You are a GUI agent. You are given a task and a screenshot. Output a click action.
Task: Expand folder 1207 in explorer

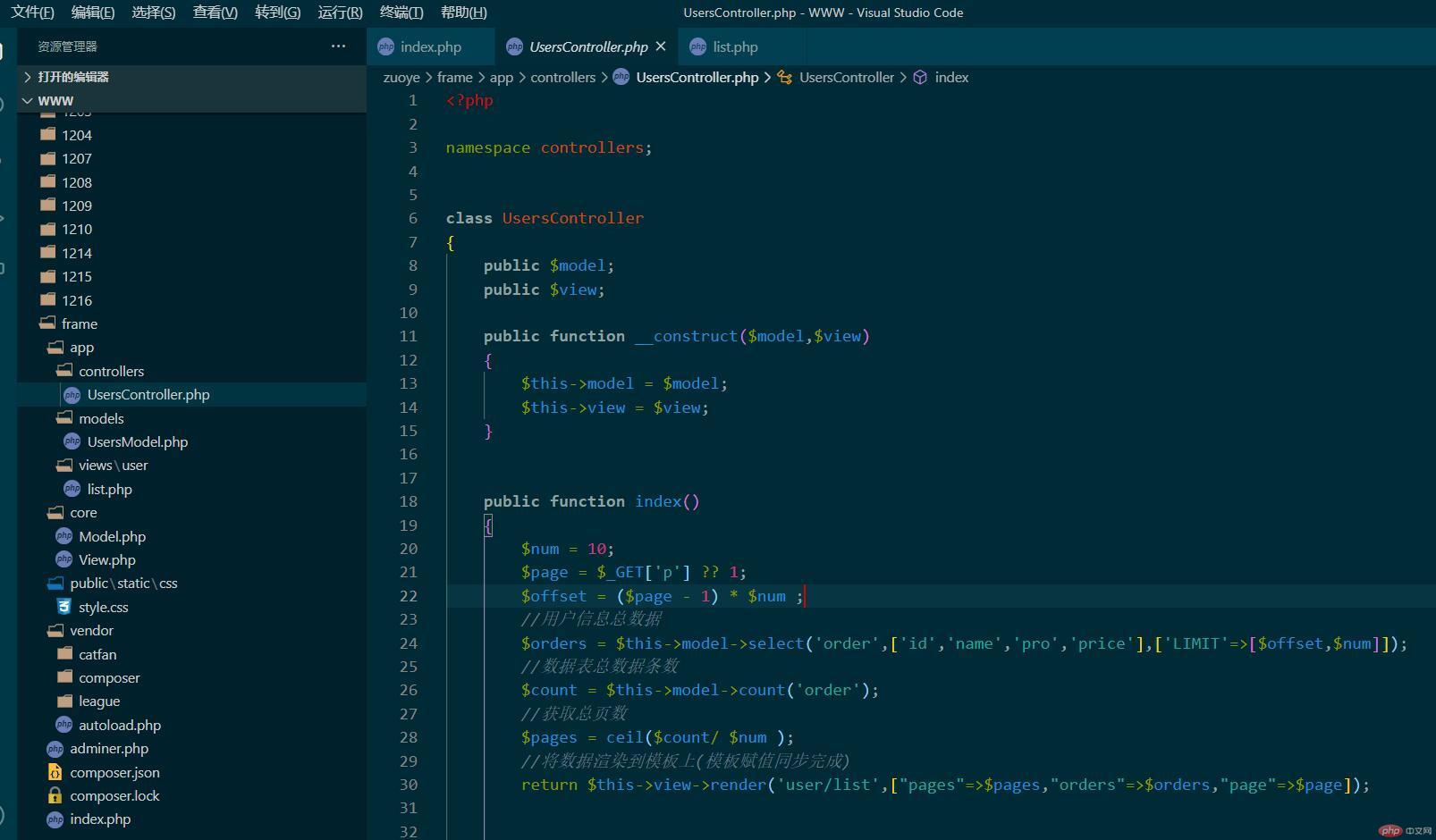coord(191,158)
